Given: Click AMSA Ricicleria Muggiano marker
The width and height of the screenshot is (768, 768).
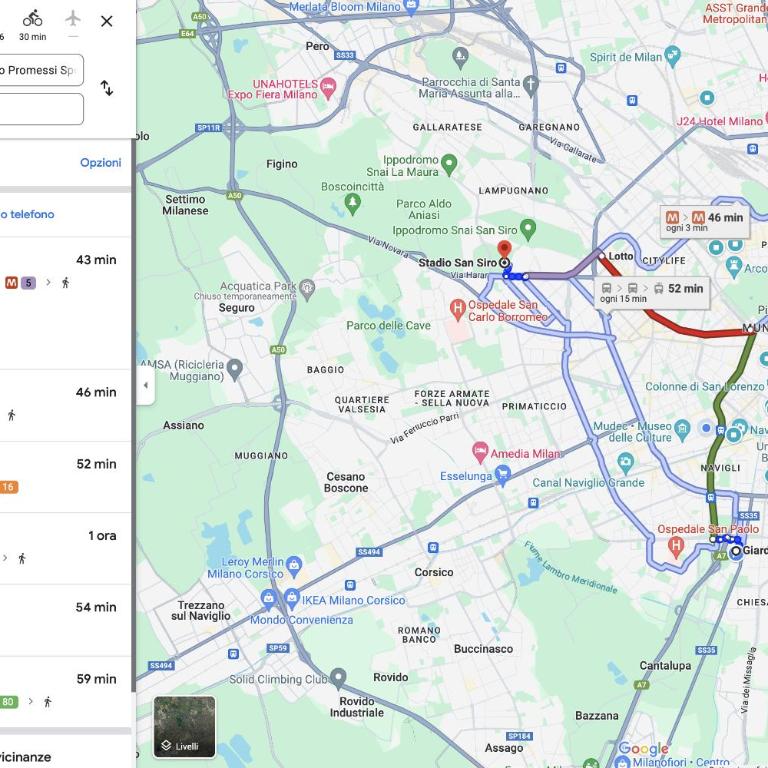Looking at the screenshot, I should pyautogui.click(x=235, y=369).
